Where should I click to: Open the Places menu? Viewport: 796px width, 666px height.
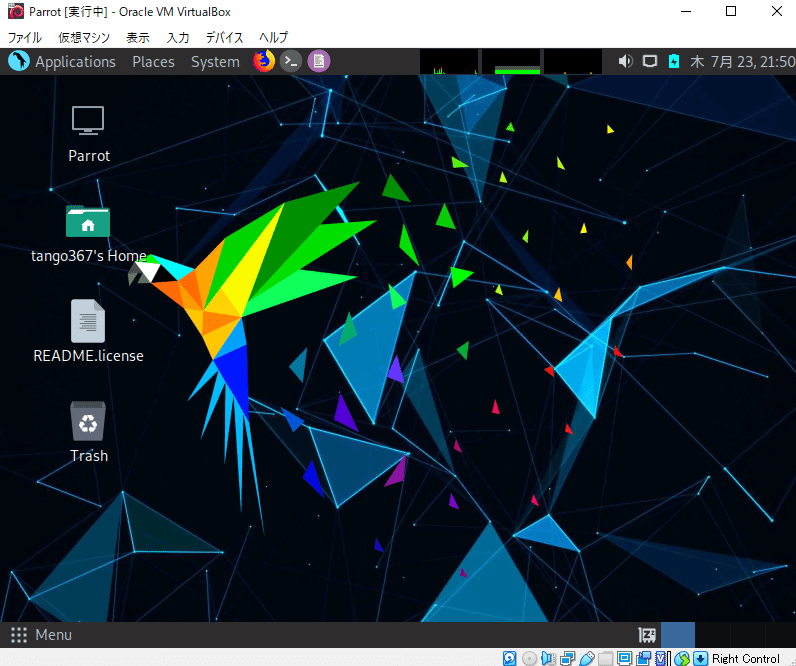tap(153, 62)
